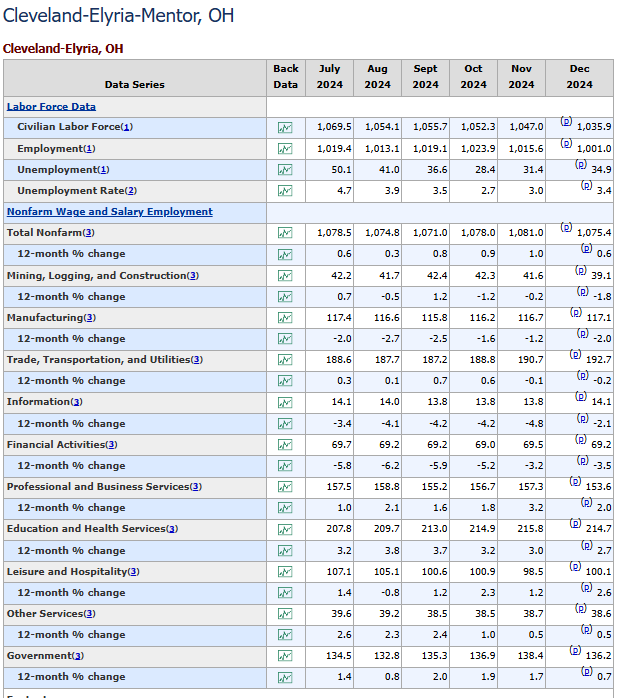Open back data chart for Trade, Transportation, and Utilities
Screen dimensions: 626x698
click(x=285, y=360)
